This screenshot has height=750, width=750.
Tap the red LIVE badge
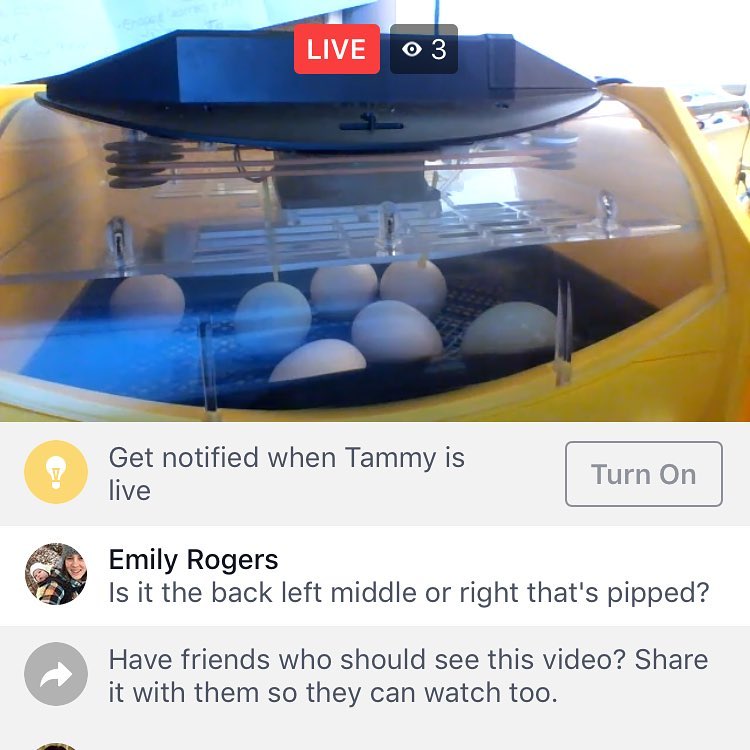(x=337, y=49)
